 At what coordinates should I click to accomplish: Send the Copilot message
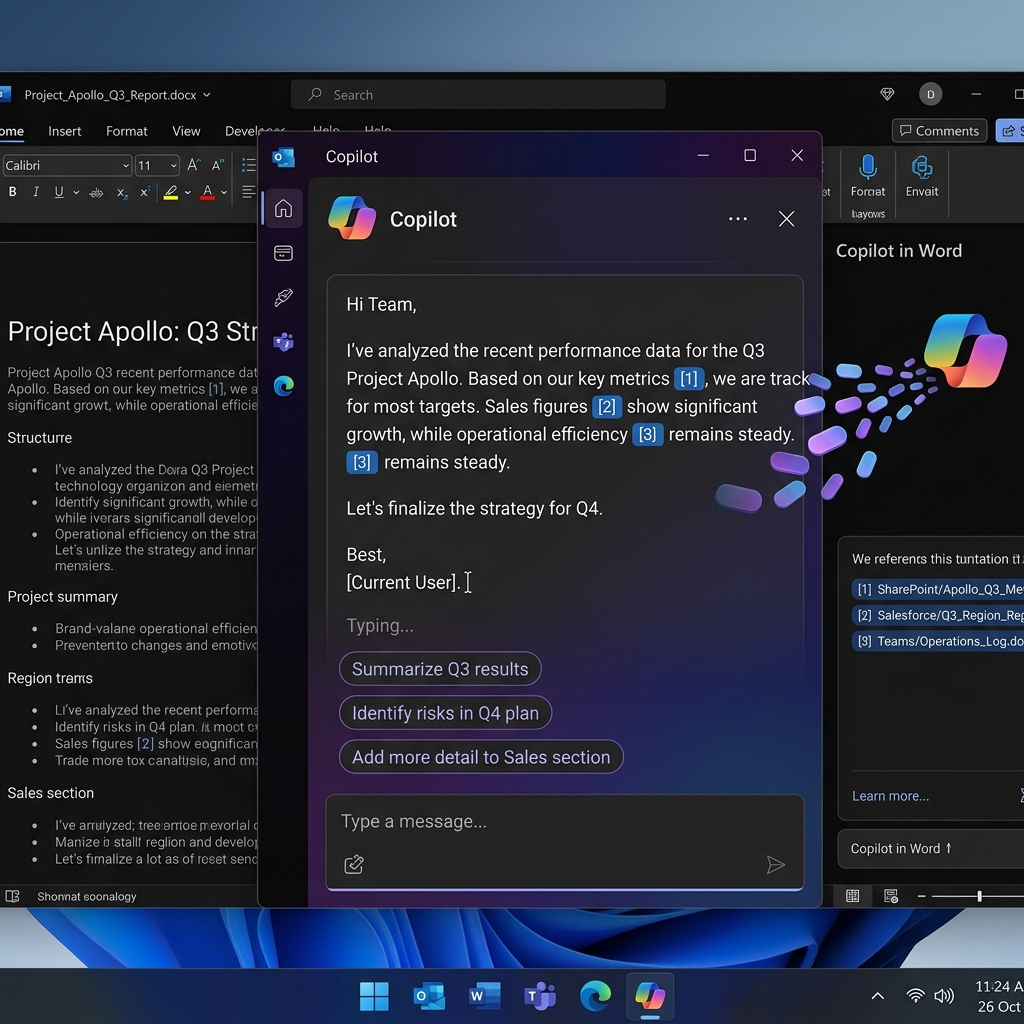(x=775, y=865)
